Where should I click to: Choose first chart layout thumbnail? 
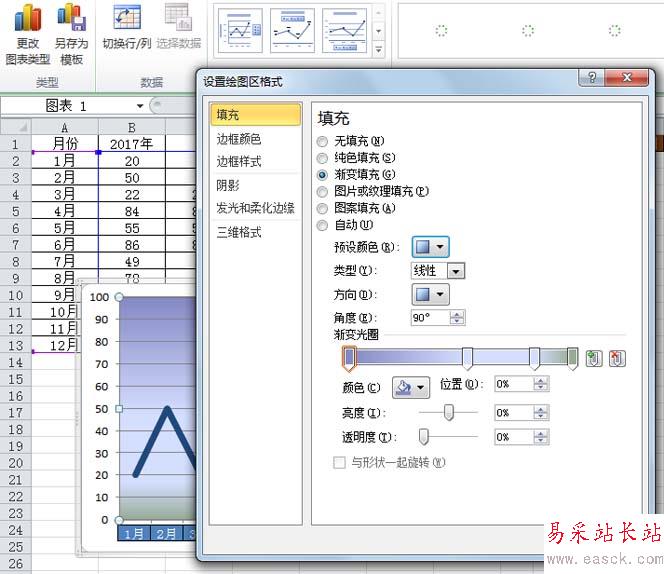240,31
